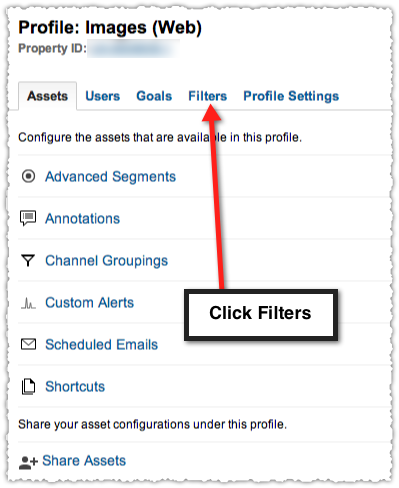Go to the Channel Groupings link
The width and height of the screenshot is (399, 488).
[x=106, y=261]
